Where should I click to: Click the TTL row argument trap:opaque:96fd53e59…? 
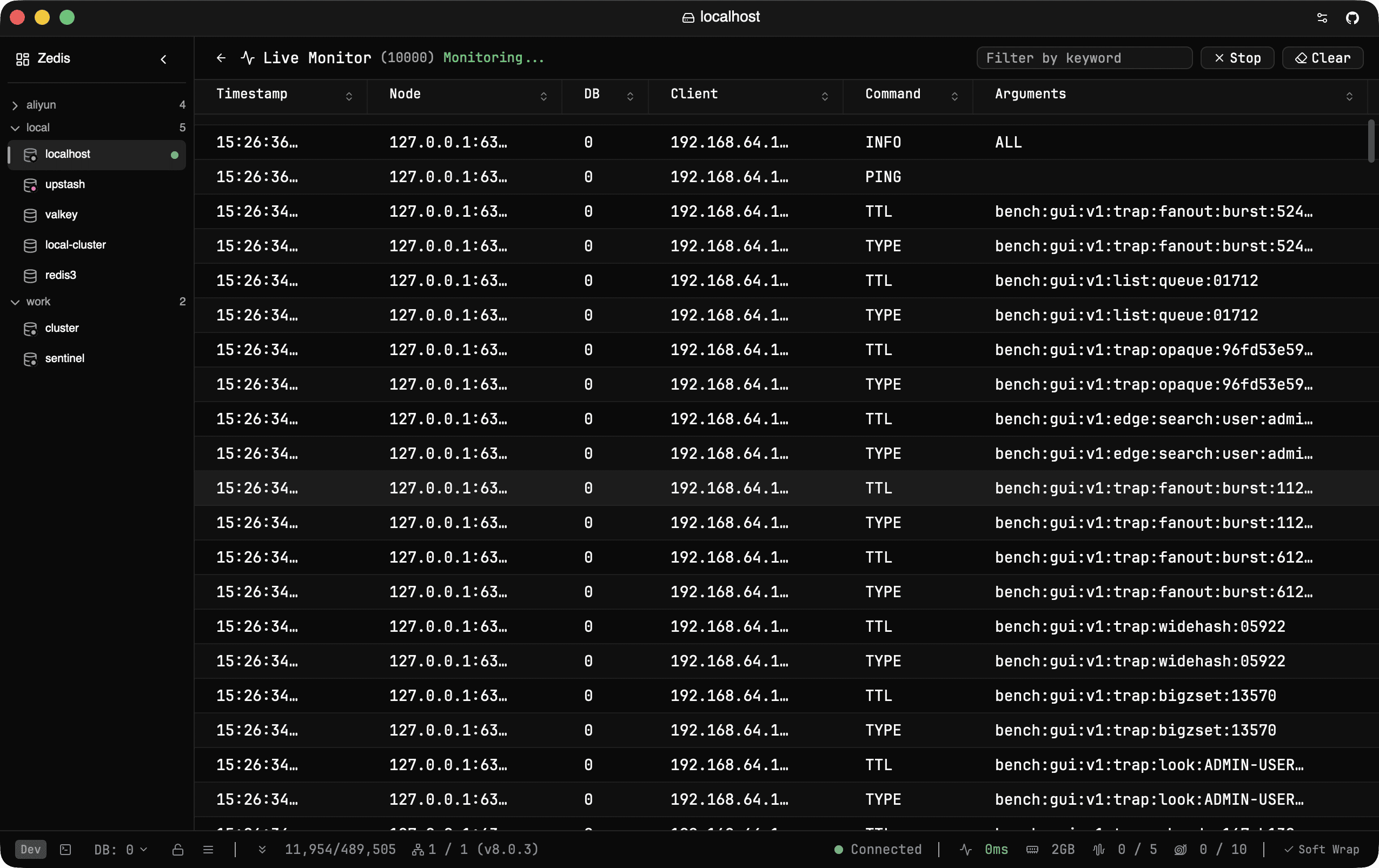tap(1154, 350)
